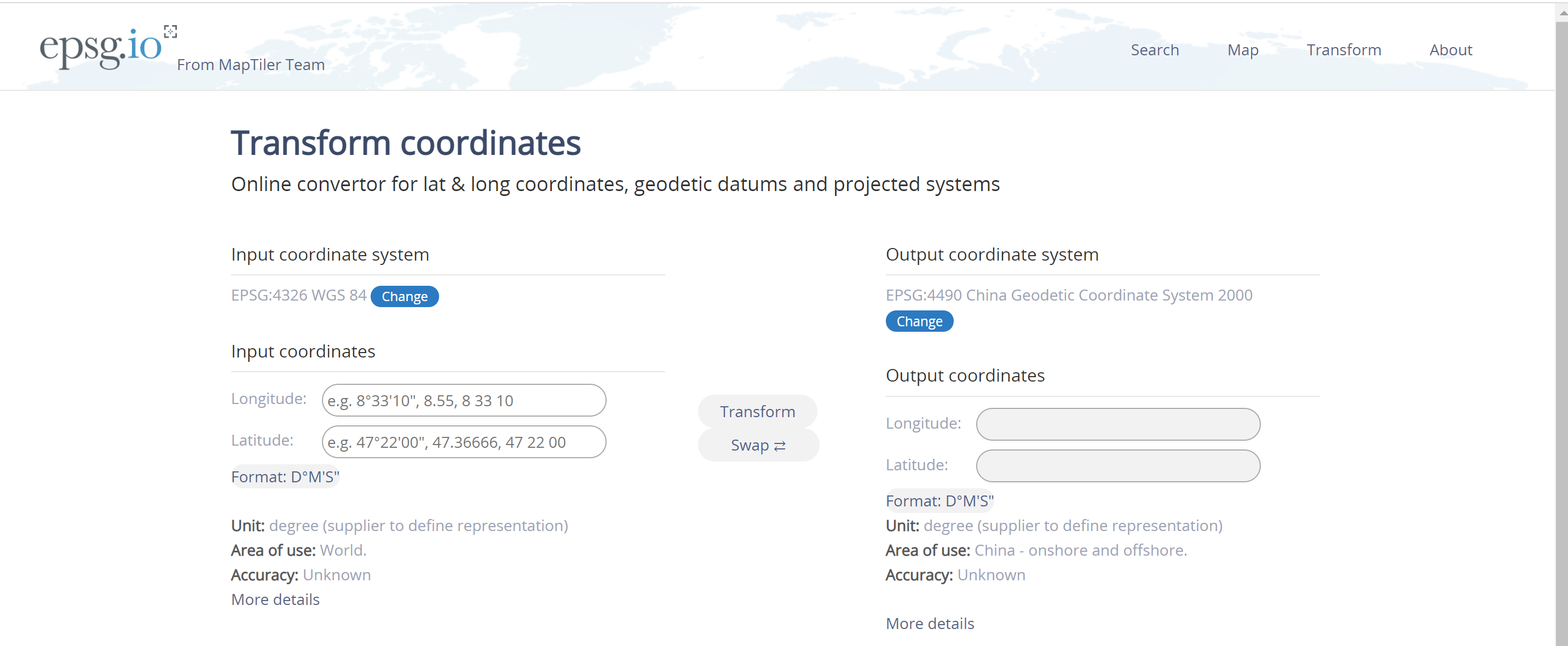The height and width of the screenshot is (646, 1568).
Task: Open the Map menu item
Action: click(x=1242, y=50)
